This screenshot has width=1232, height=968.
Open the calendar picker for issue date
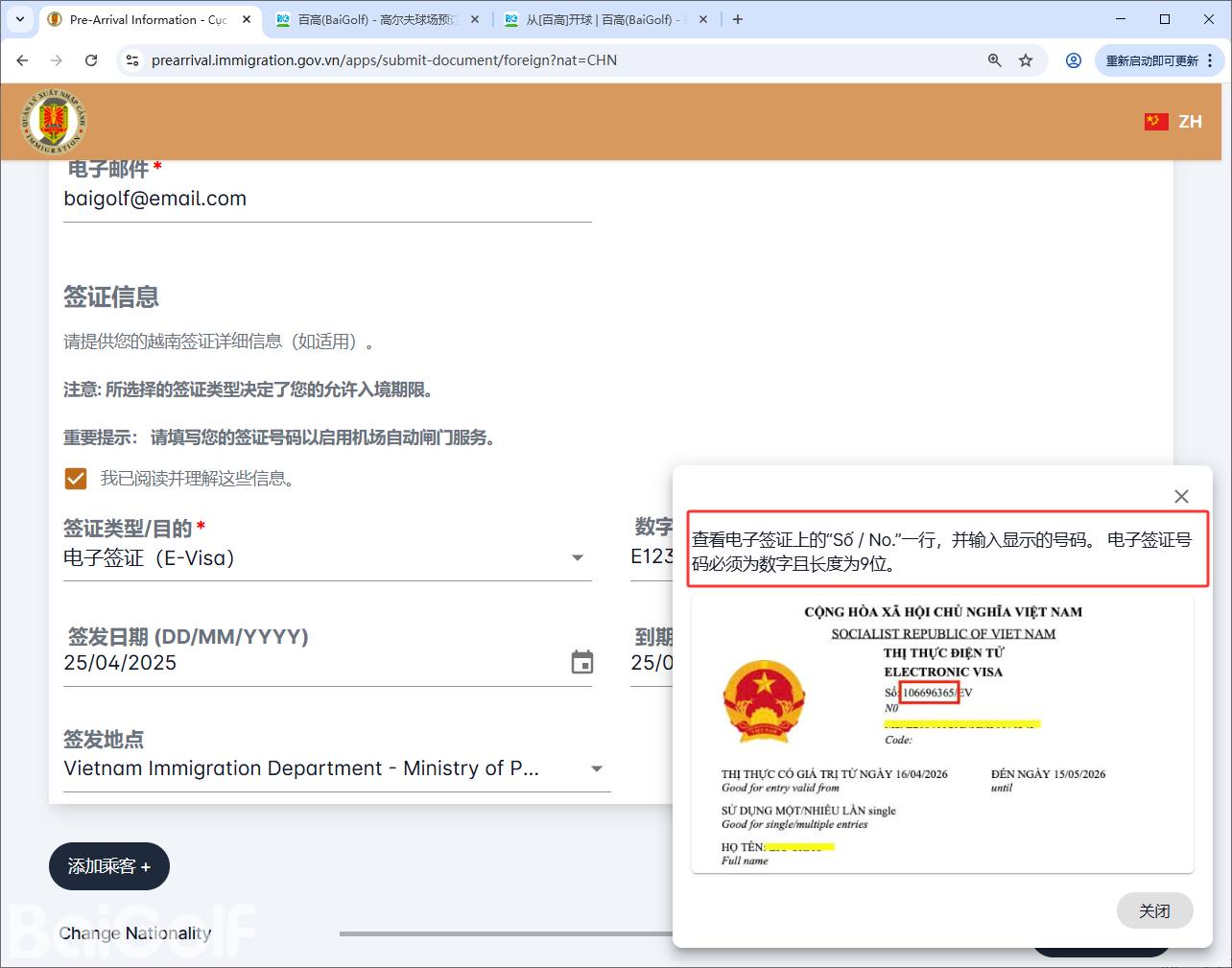581,662
